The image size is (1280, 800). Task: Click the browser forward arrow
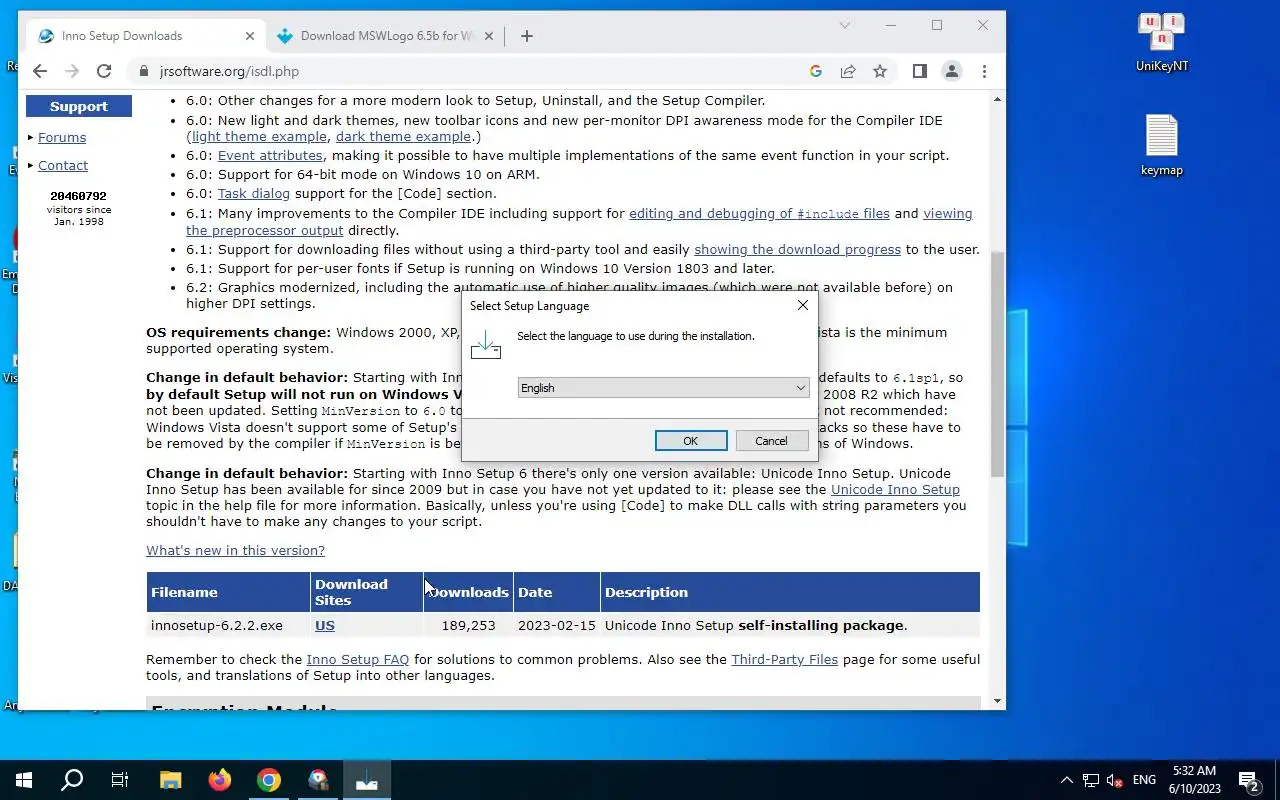click(x=71, y=71)
